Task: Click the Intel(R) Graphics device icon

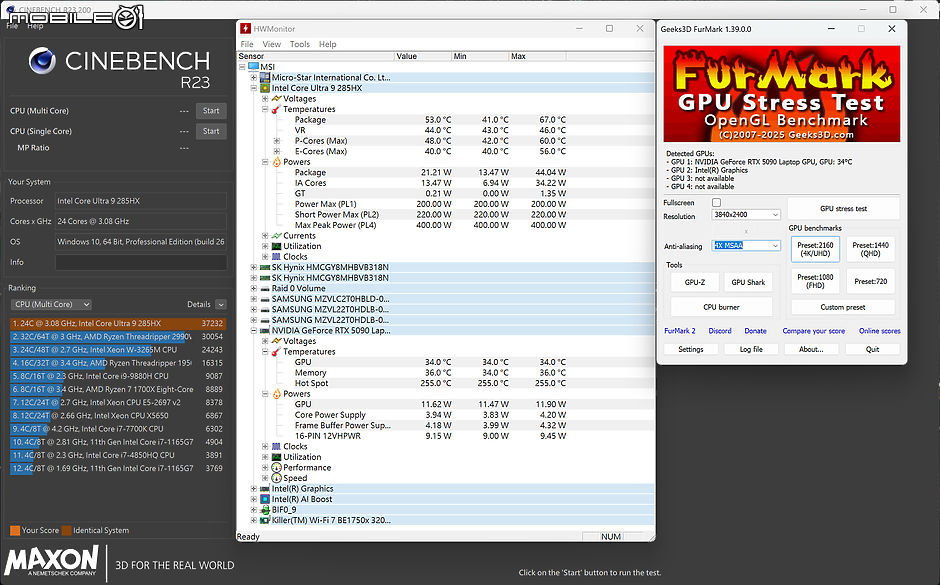Action: coord(265,488)
